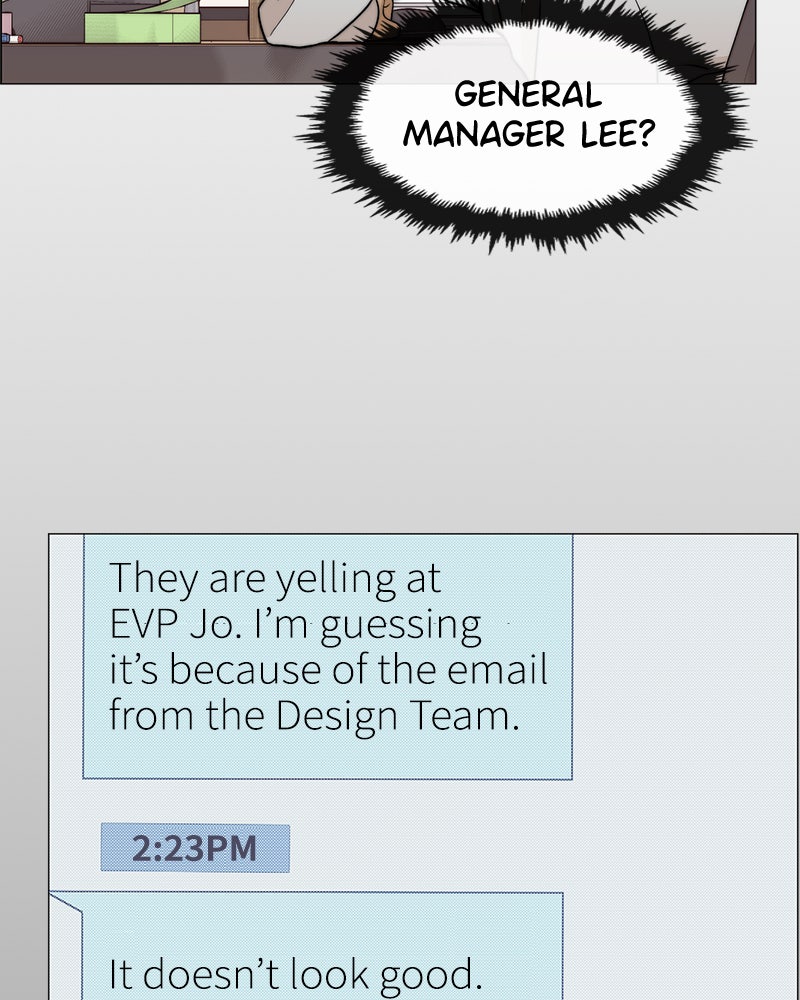
Task: Click the empty chat area right of the messages
Action: tap(684, 765)
